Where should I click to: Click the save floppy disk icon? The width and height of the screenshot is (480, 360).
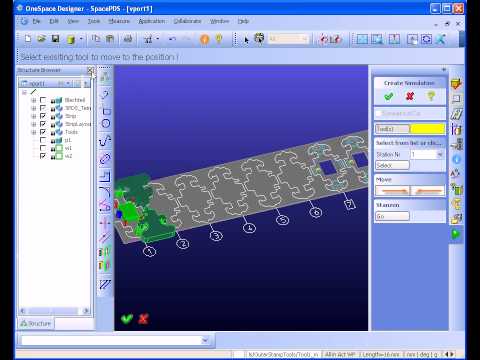coord(55,39)
